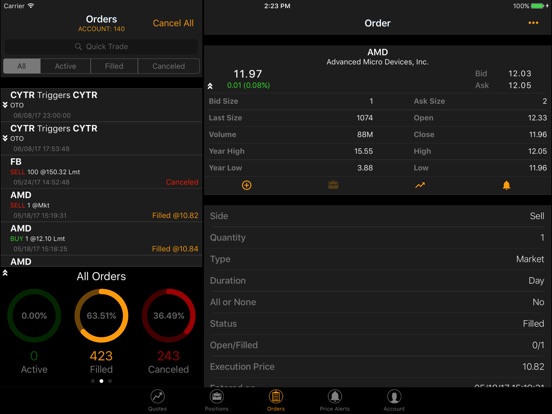Select the Canceled orders filter segment

click(169, 66)
